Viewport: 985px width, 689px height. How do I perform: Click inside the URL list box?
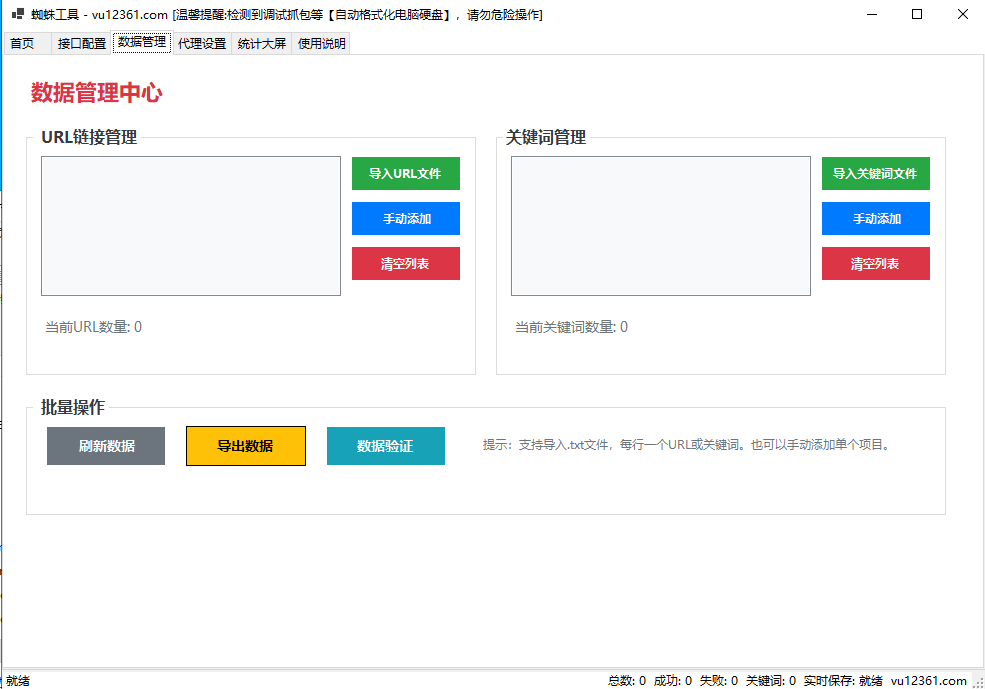(x=190, y=226)
